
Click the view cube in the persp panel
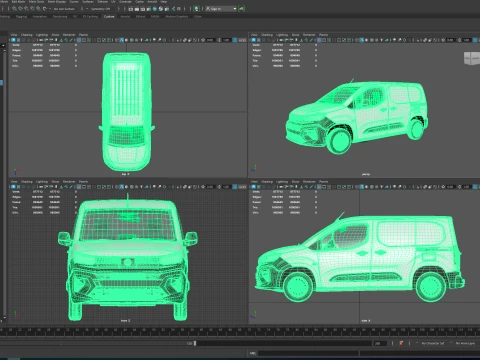471,58
